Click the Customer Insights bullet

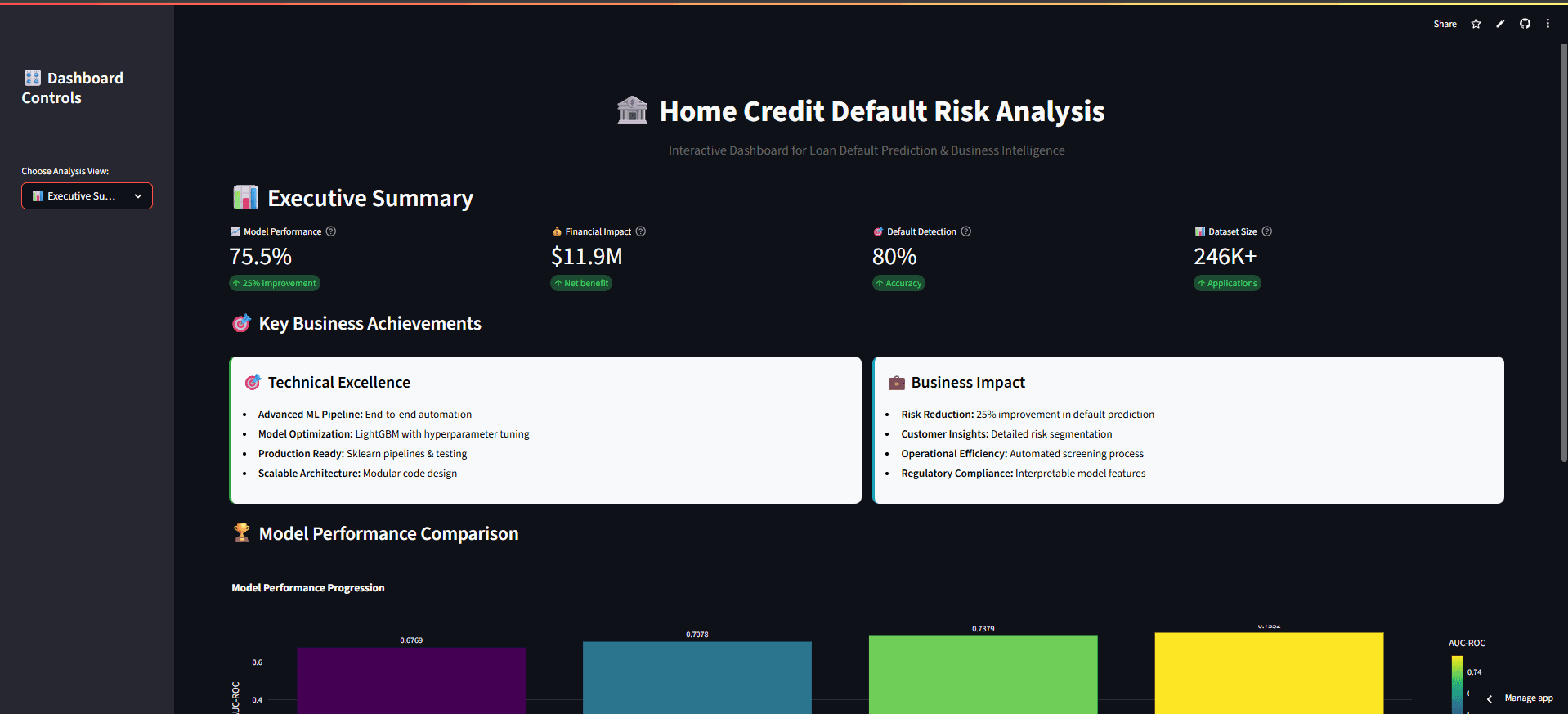coord(1006,434)
